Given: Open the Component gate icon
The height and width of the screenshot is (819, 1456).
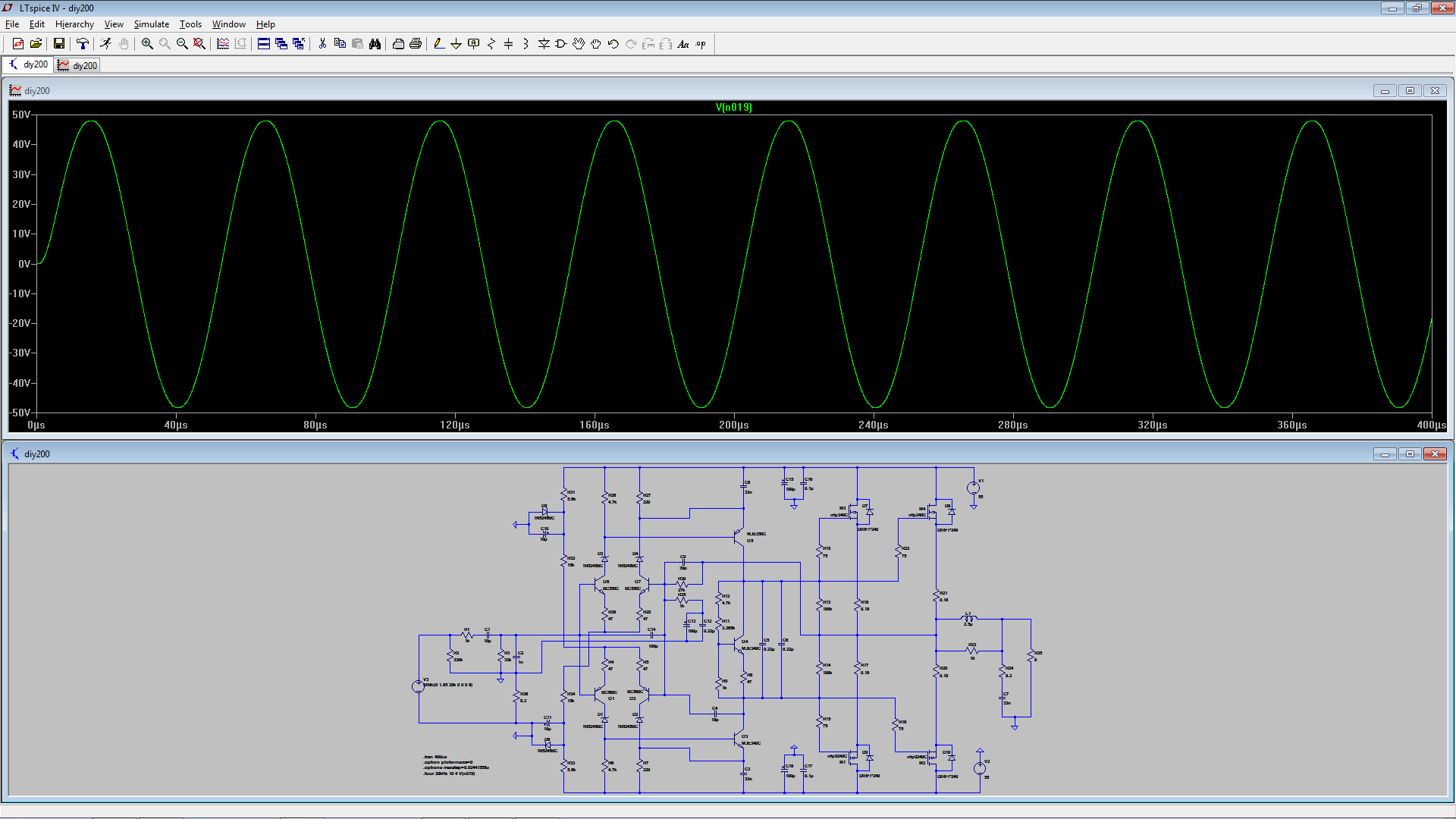Looking at the screenshot, I should (x=561, y=44).
